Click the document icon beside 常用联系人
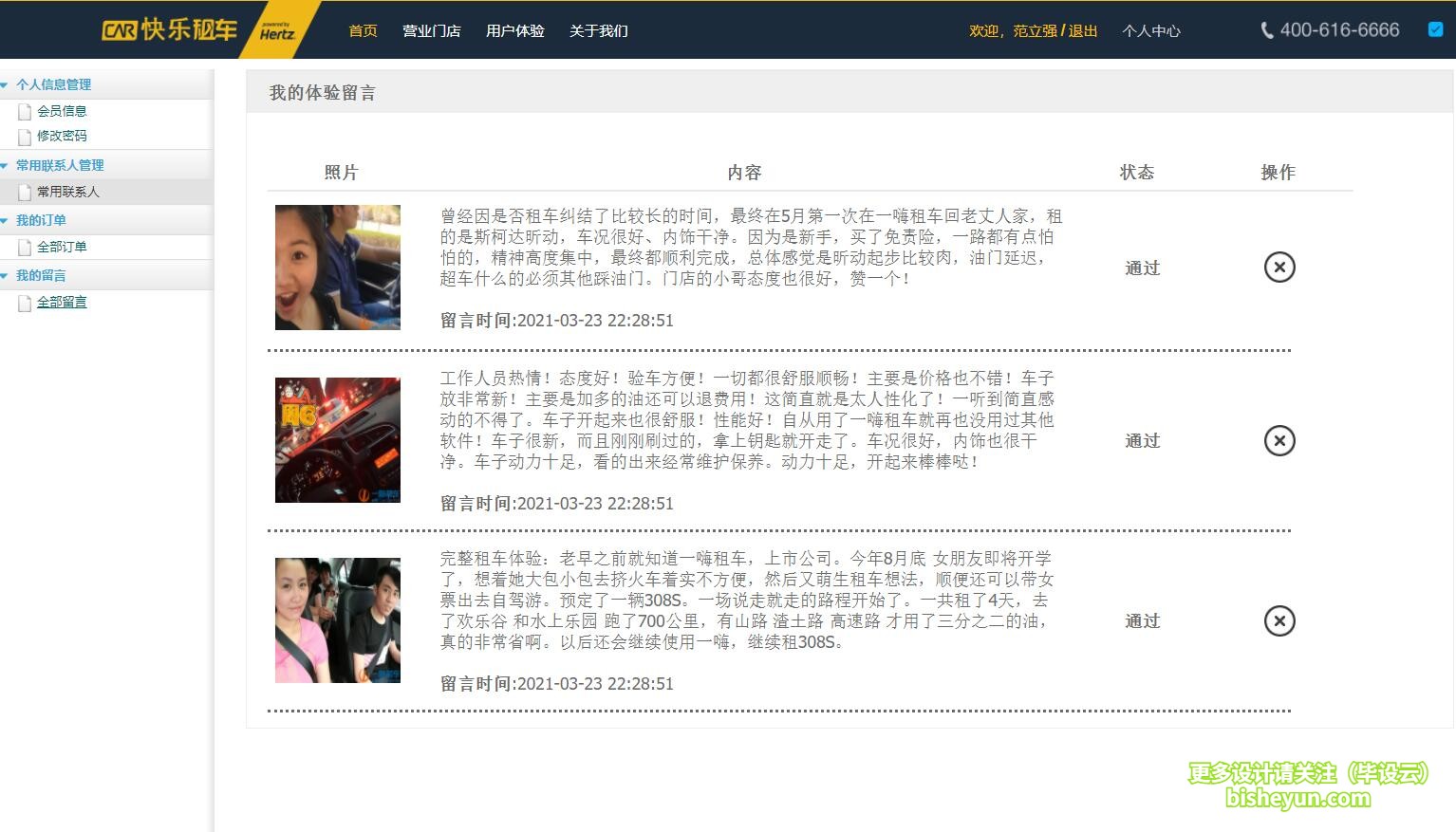 coord(25,192)
